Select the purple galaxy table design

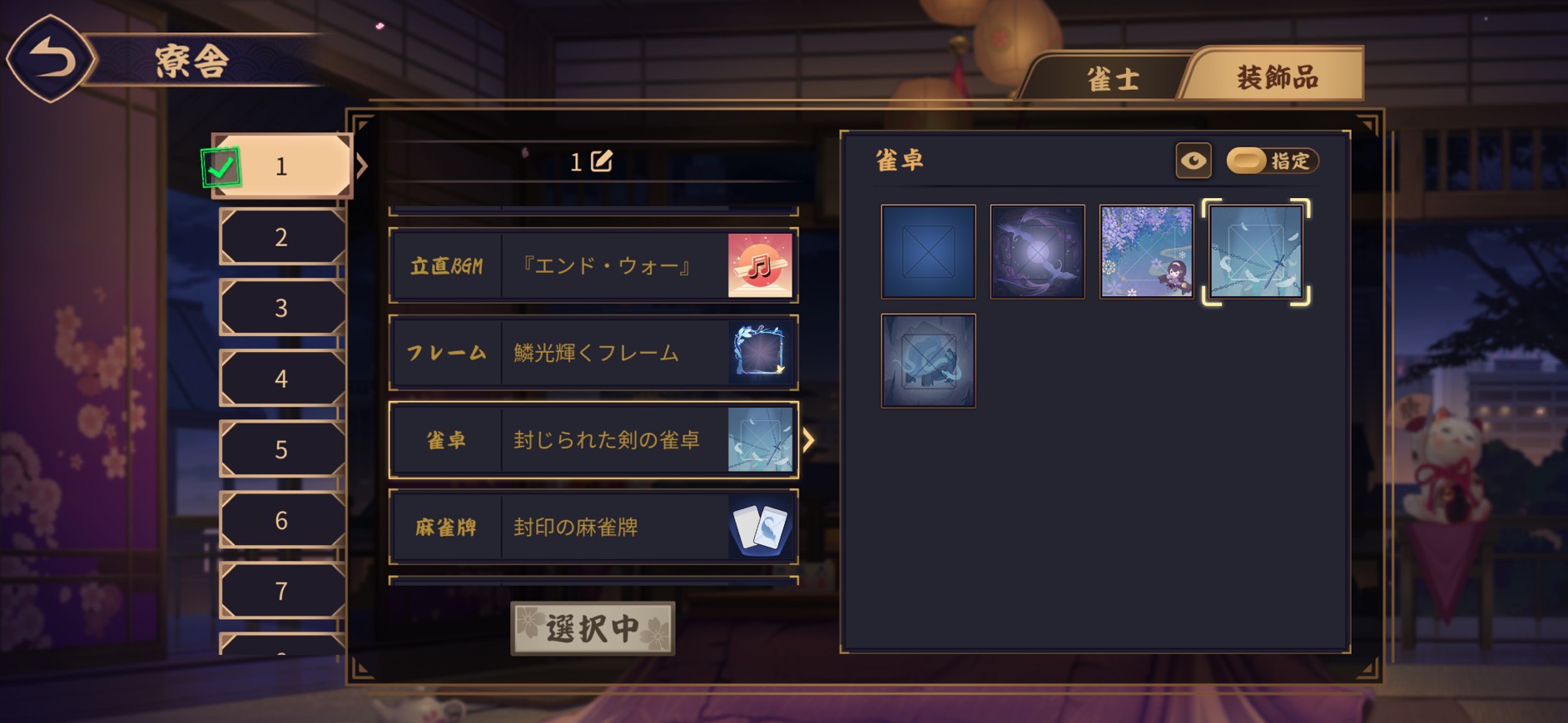point(1037,251)
